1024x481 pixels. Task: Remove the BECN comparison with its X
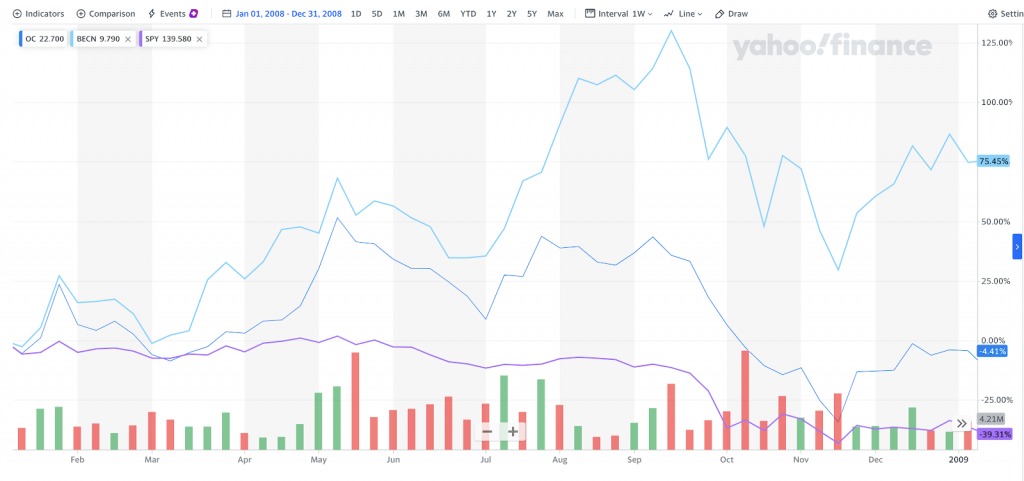(x=128, y=39)
